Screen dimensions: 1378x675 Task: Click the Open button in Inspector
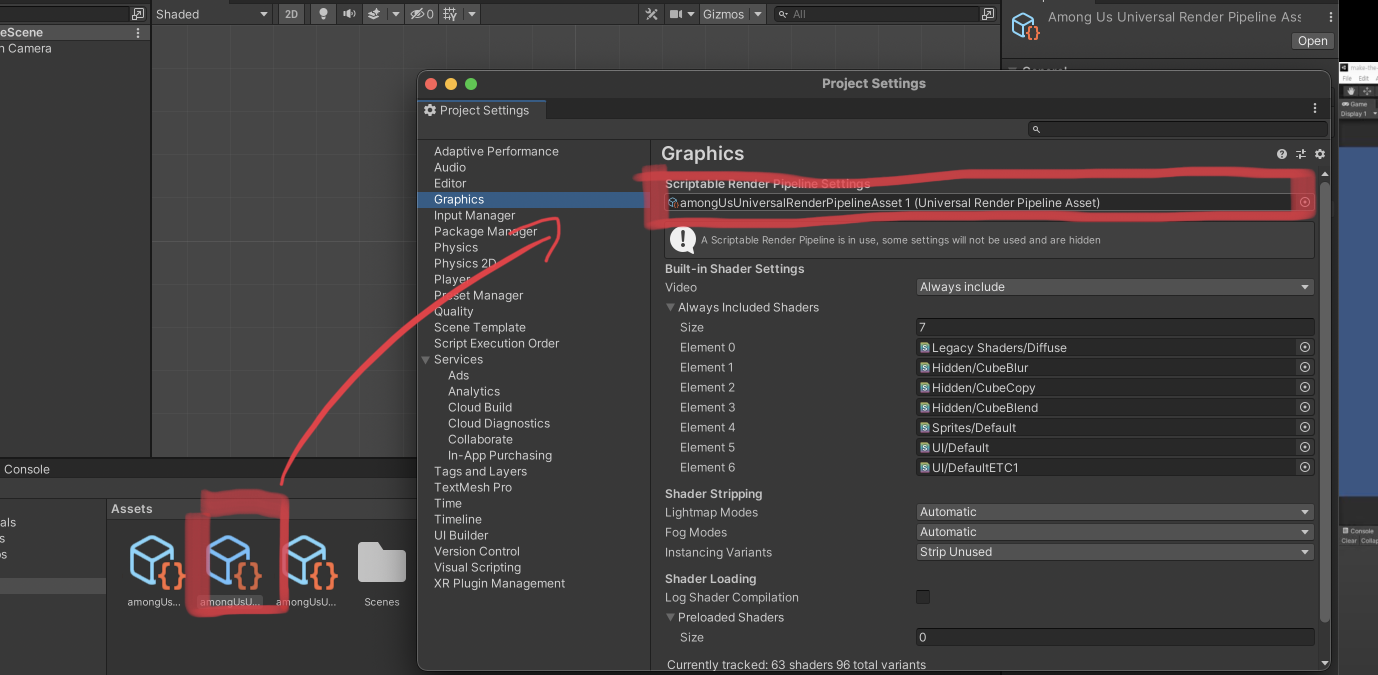pos(1312,41)
